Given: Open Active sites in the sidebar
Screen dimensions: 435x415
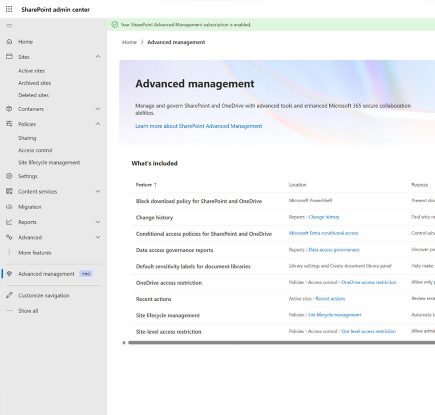Looking at the screenshot, I should coord(31,71).
